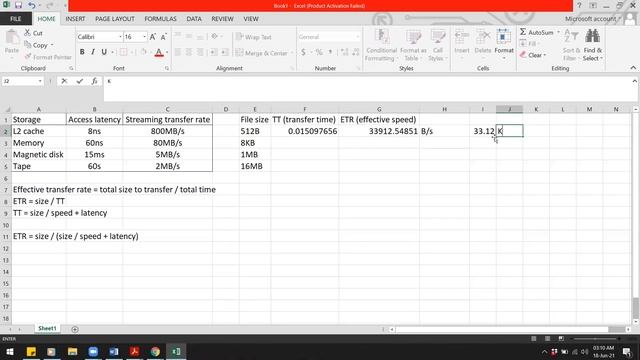Increase font size with the large A icon
The height and width of the screenshot is (360, 640).
[x=153, y=37]
